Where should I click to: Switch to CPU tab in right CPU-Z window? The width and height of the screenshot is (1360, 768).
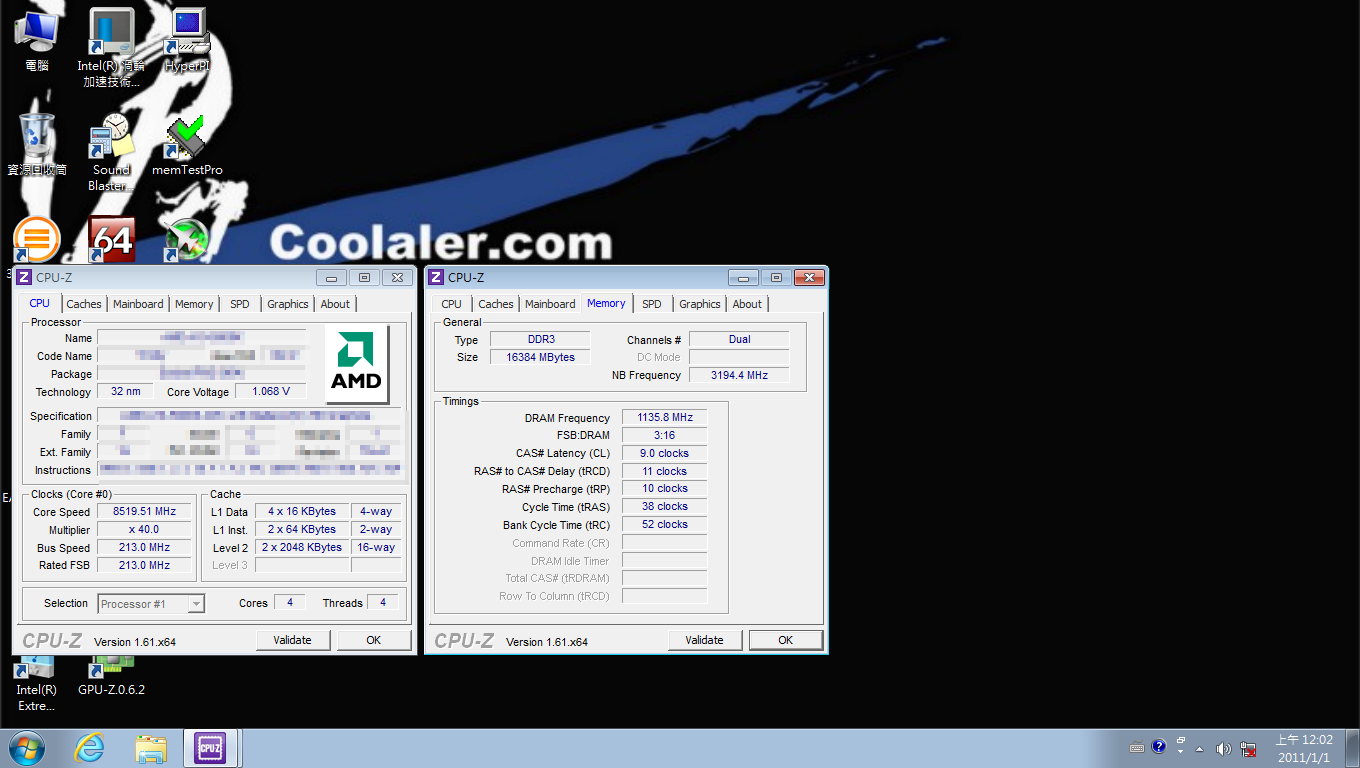point(452,304)
